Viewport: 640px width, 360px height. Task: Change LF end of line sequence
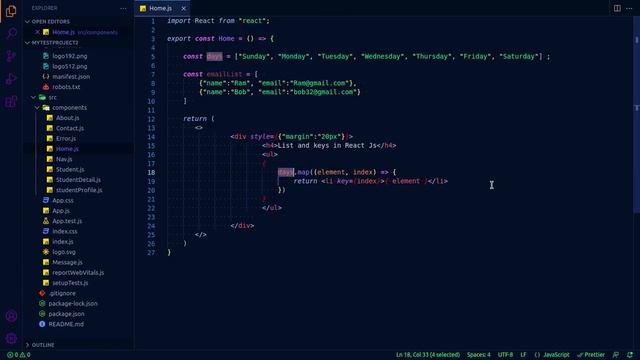click(x=523, y=355)
